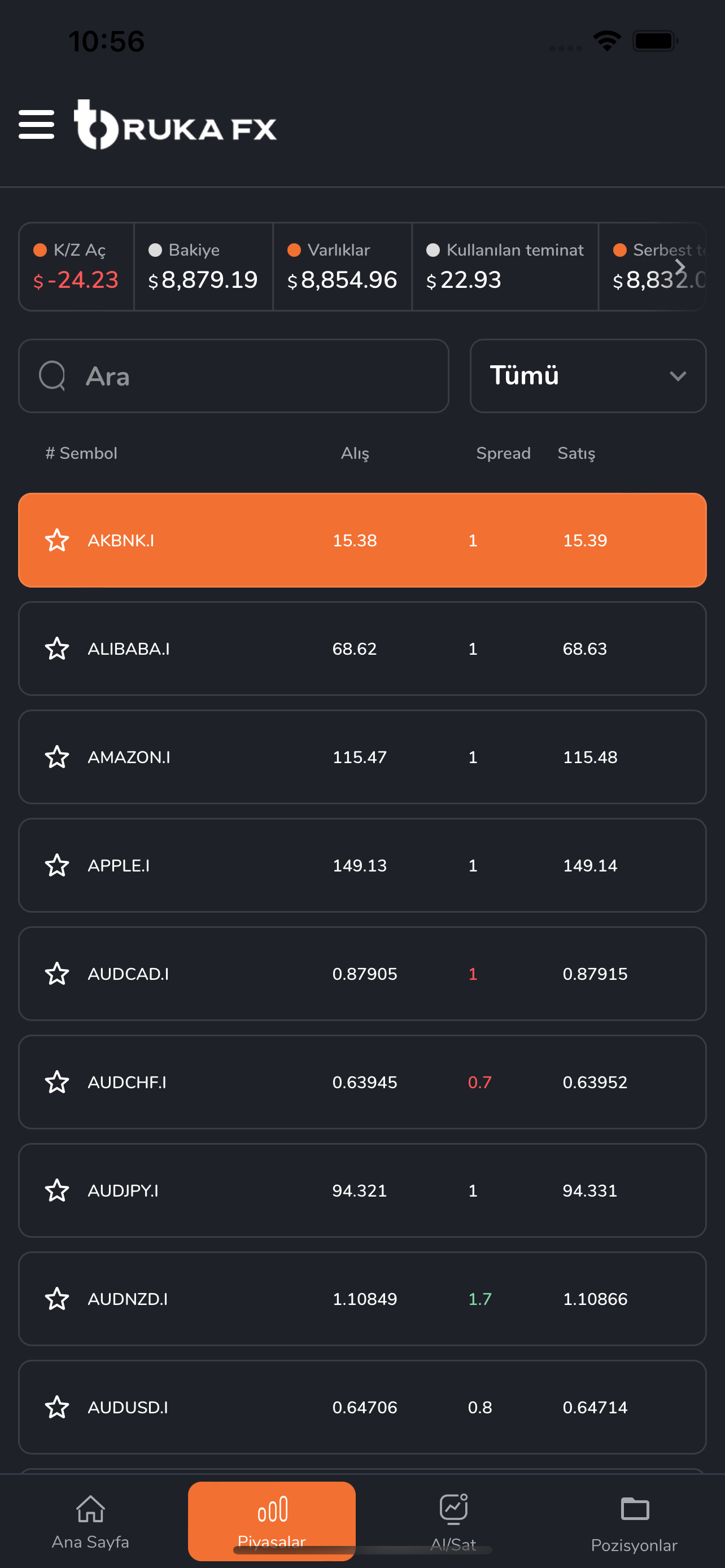Click ALIBABA.I buy price 68.62
Viewport: 725px width, 1568px height.
click(x=354, y=649)
